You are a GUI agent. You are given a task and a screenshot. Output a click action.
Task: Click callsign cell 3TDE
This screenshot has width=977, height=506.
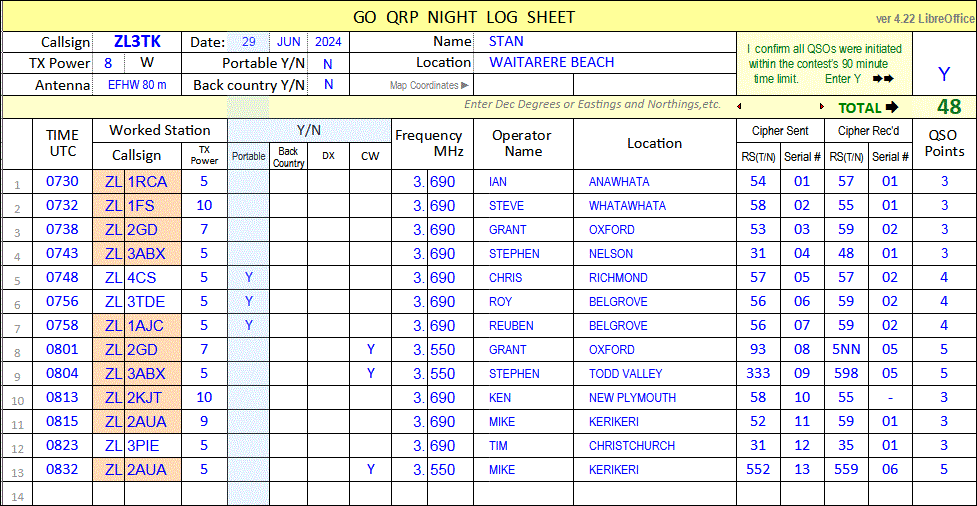pos(153,302)
